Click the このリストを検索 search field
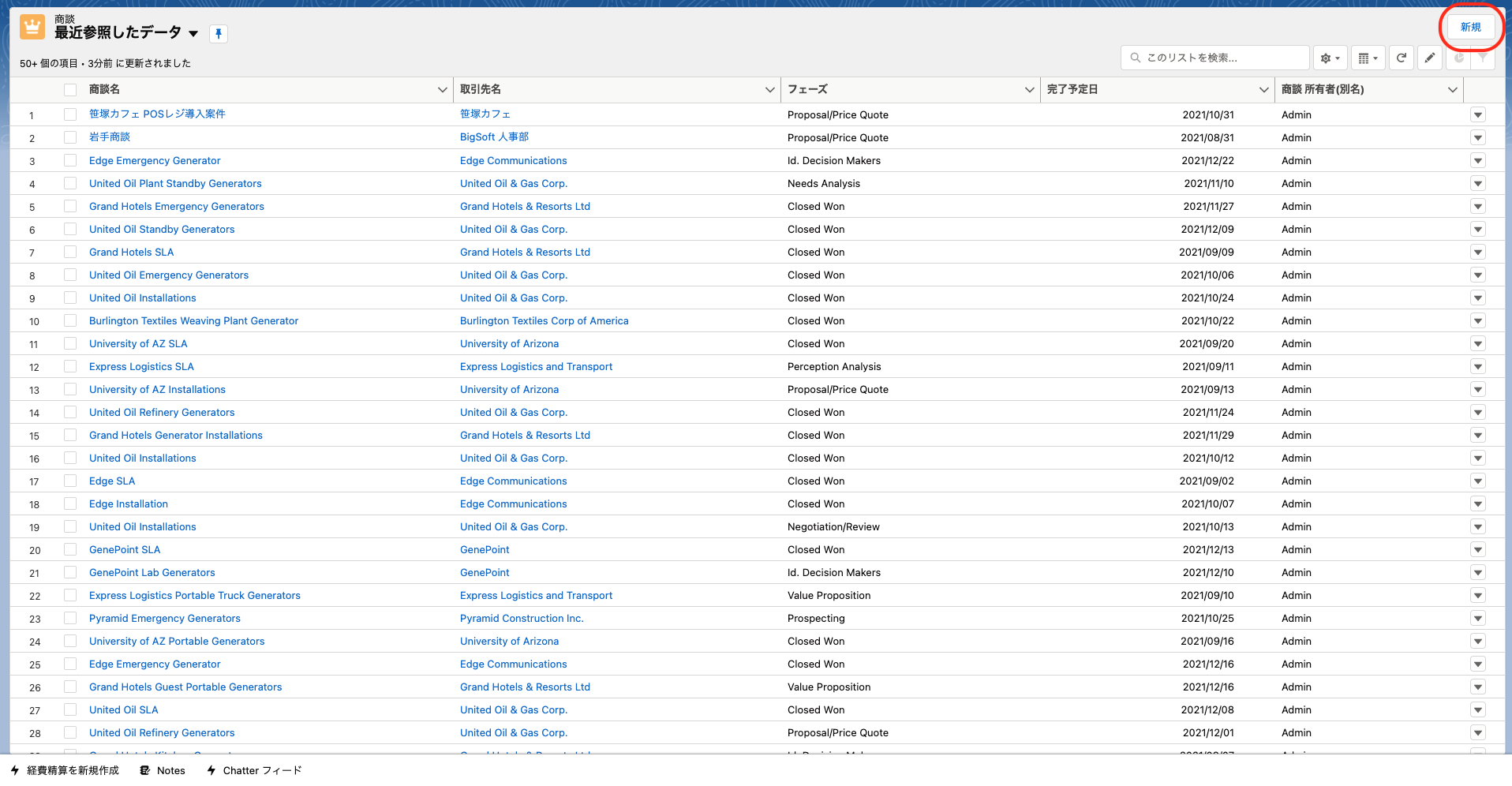 click(x=1215, y=58)
